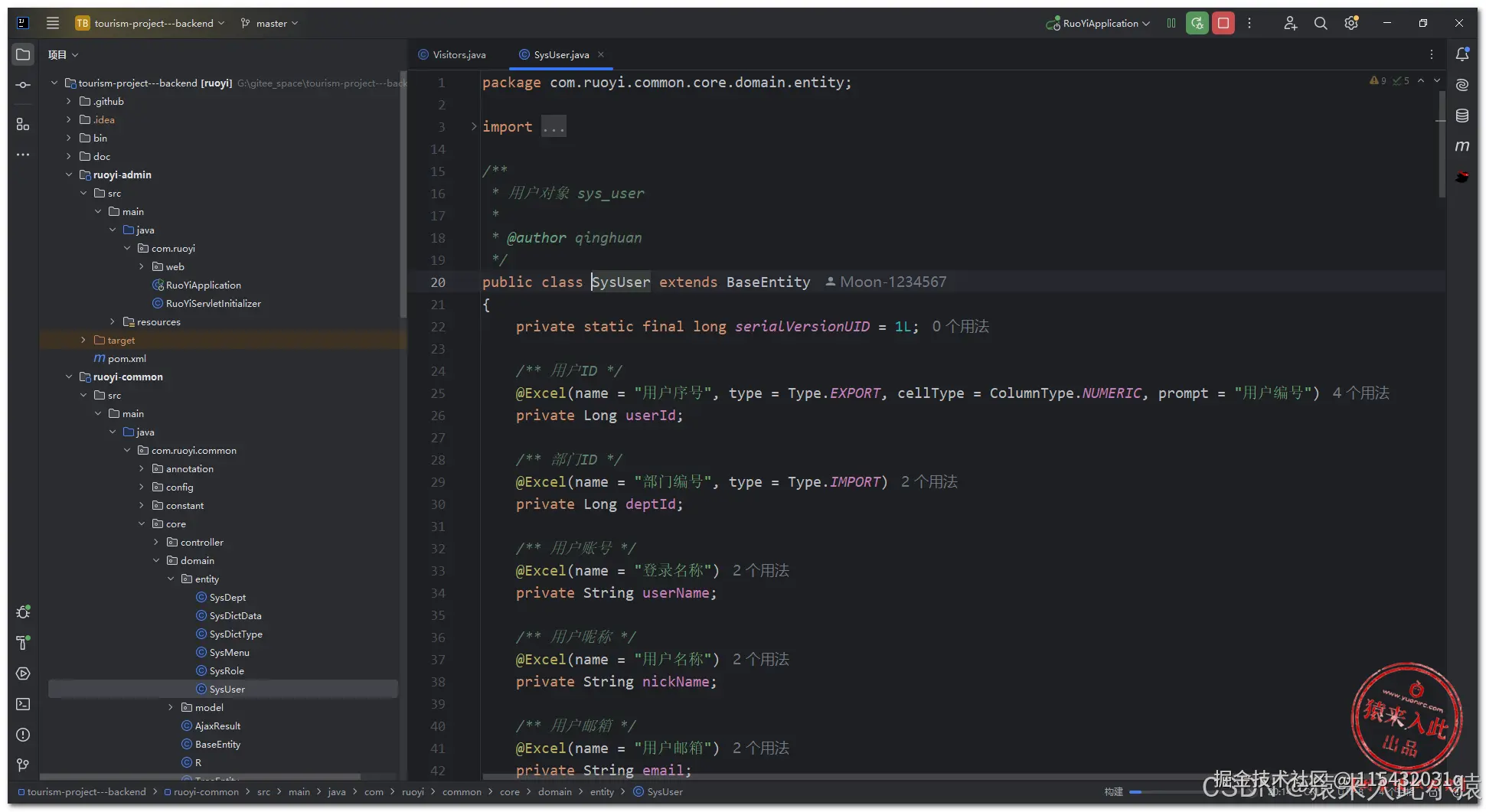1486x812 pixels.
Task: Collapse the ruoyi-common module
Action: coord(69,377)
